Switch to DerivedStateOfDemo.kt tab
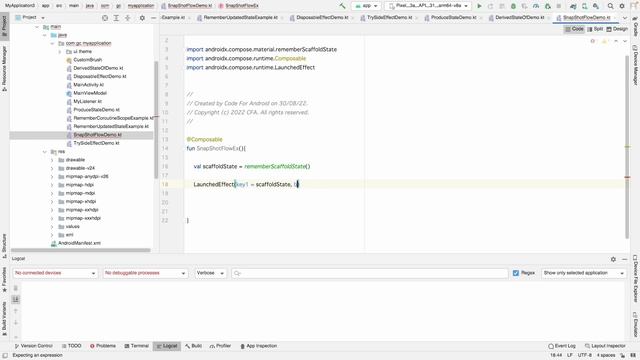This screenshot has height=360, width=640. point(519,18)
